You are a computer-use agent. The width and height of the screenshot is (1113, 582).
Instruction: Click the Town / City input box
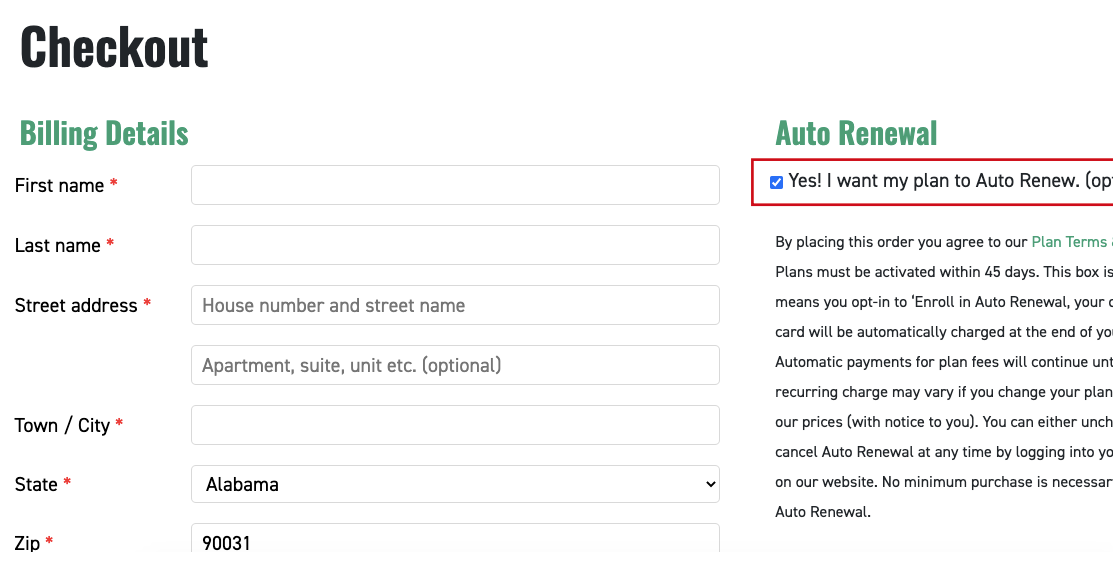point(455,425)
